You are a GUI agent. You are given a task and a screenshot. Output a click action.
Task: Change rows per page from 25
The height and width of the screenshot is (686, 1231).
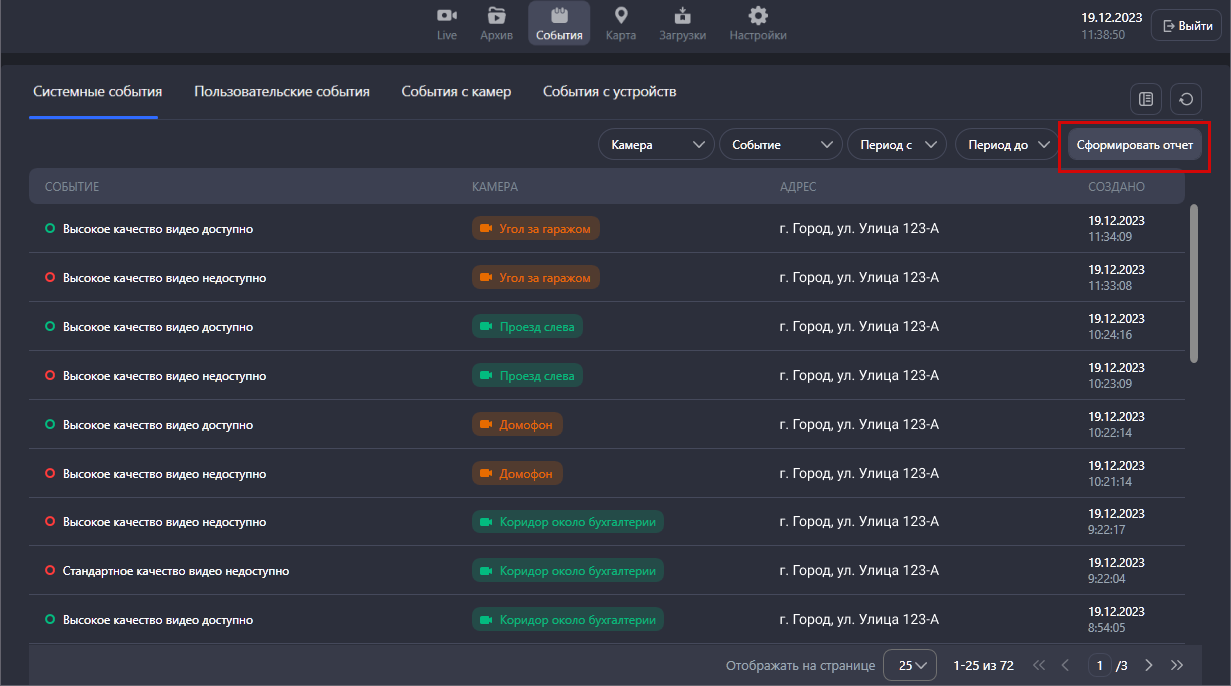[x=910, y=665]
